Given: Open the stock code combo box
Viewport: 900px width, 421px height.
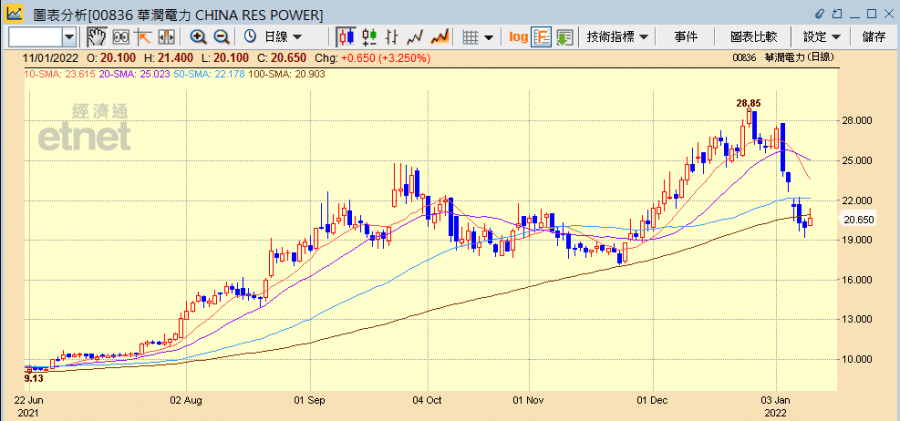Looking at the screenshot, I should (x=69, y=37).
